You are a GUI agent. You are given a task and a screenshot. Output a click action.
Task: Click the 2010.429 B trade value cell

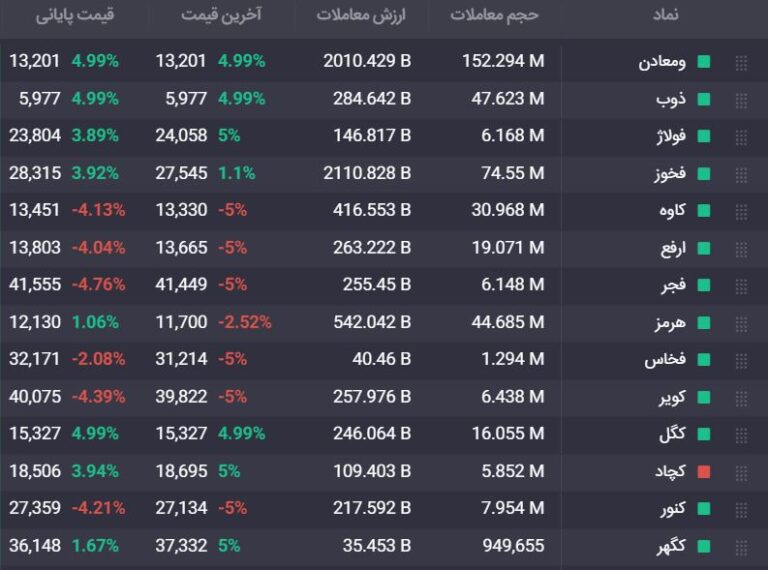pos(367,62)
